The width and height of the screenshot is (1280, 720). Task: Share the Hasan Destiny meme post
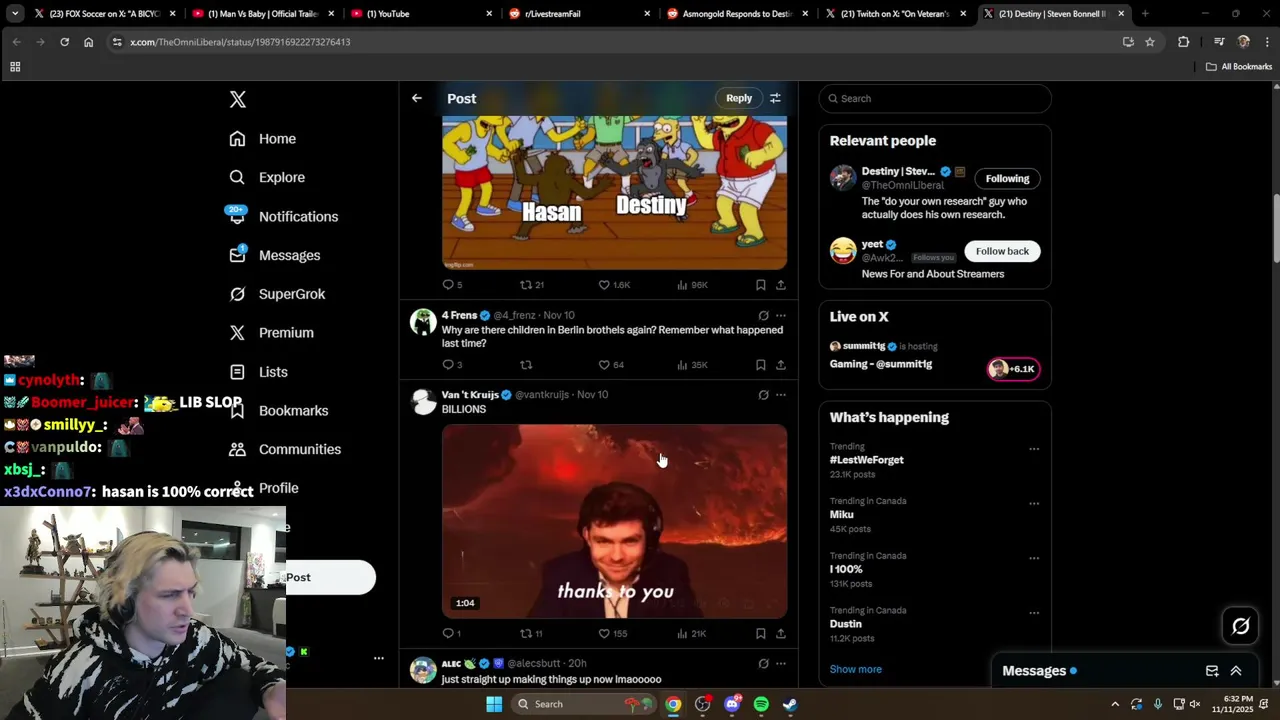point(781,285)
